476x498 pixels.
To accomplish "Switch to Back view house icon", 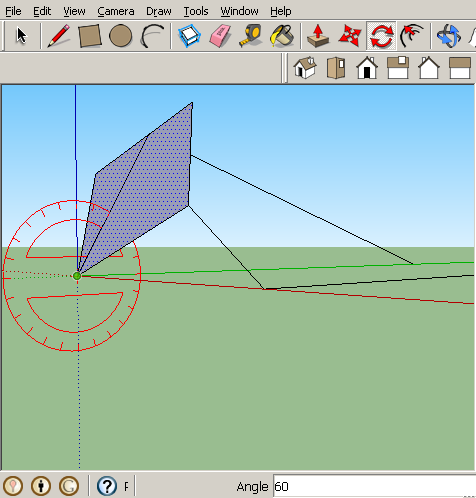I will pyautogui.click(x=429, y=68).
